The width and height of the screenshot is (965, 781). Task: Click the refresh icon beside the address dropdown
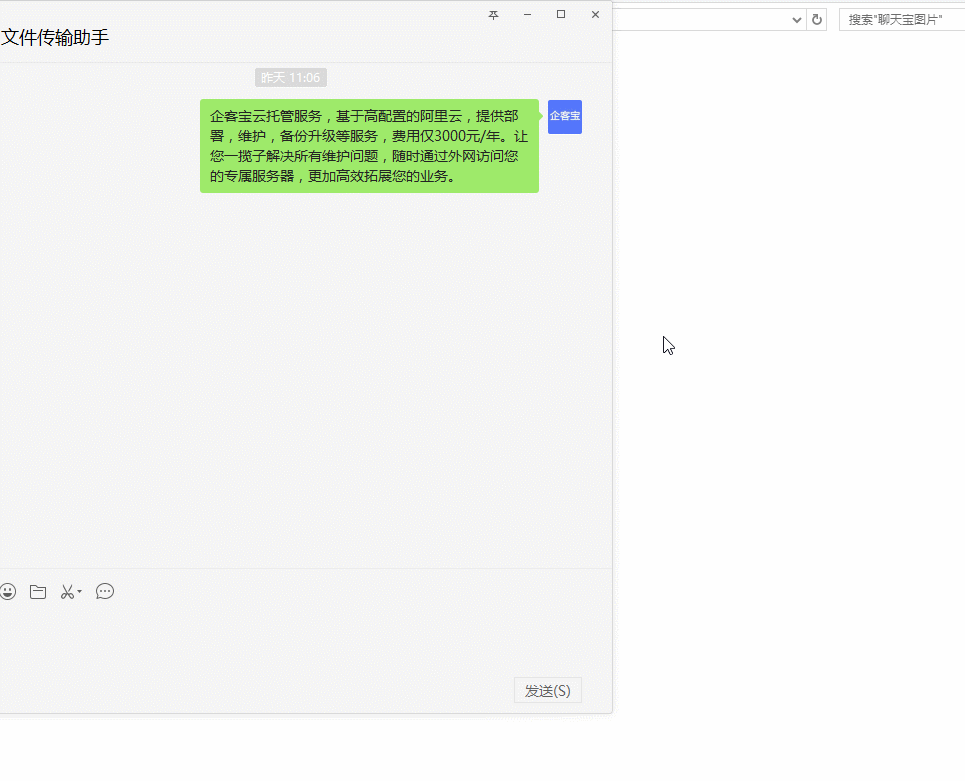click(817, 19)
